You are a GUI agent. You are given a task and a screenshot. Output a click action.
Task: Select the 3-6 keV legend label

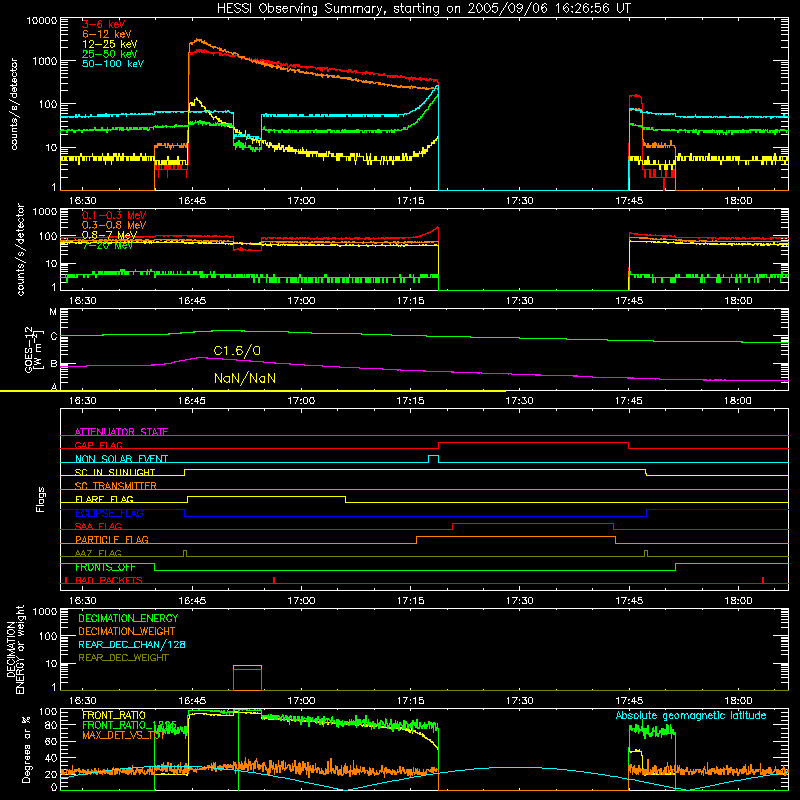103,24
